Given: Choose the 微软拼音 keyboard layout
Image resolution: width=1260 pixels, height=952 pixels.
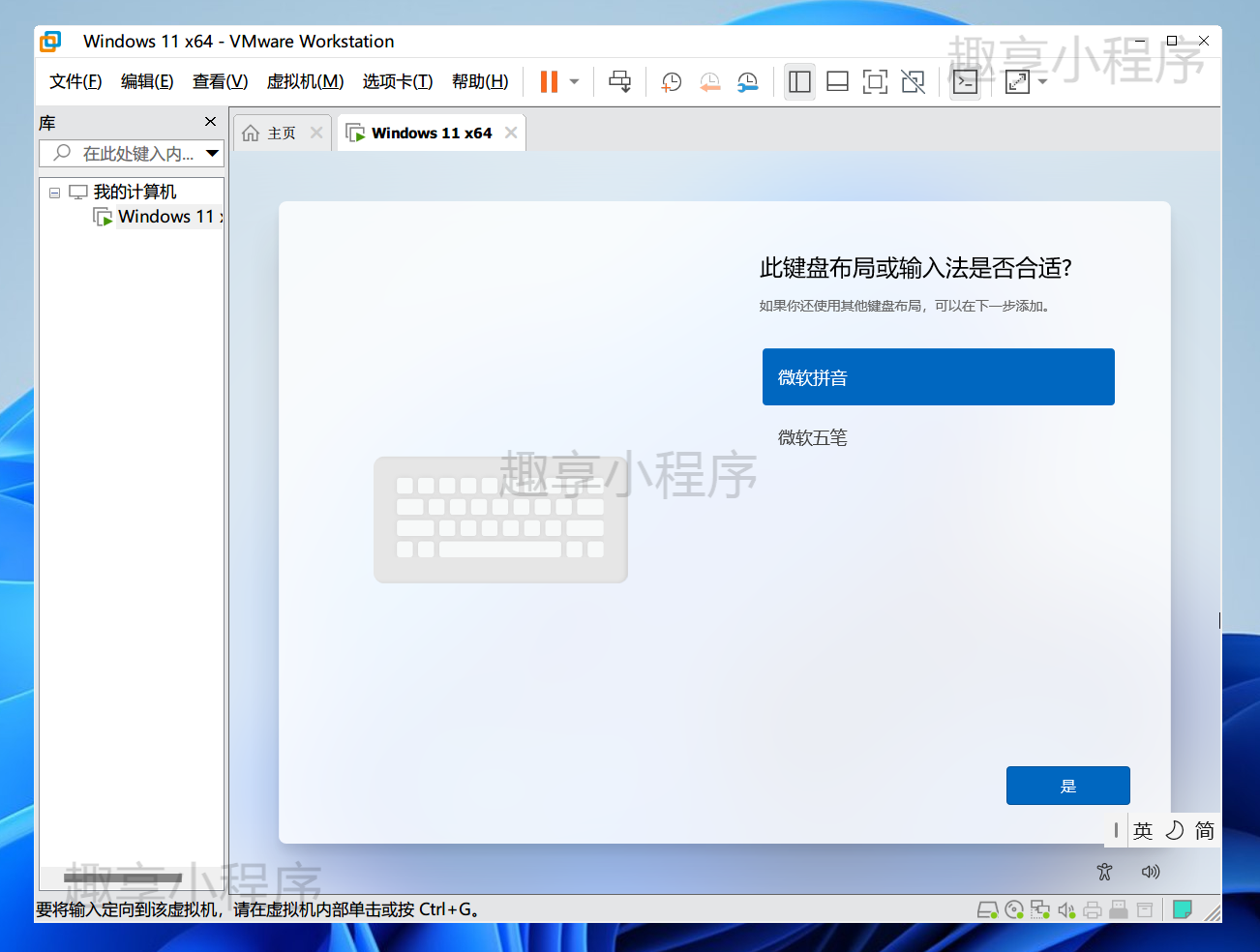Looking at the screenshot, I should [939, 377].
